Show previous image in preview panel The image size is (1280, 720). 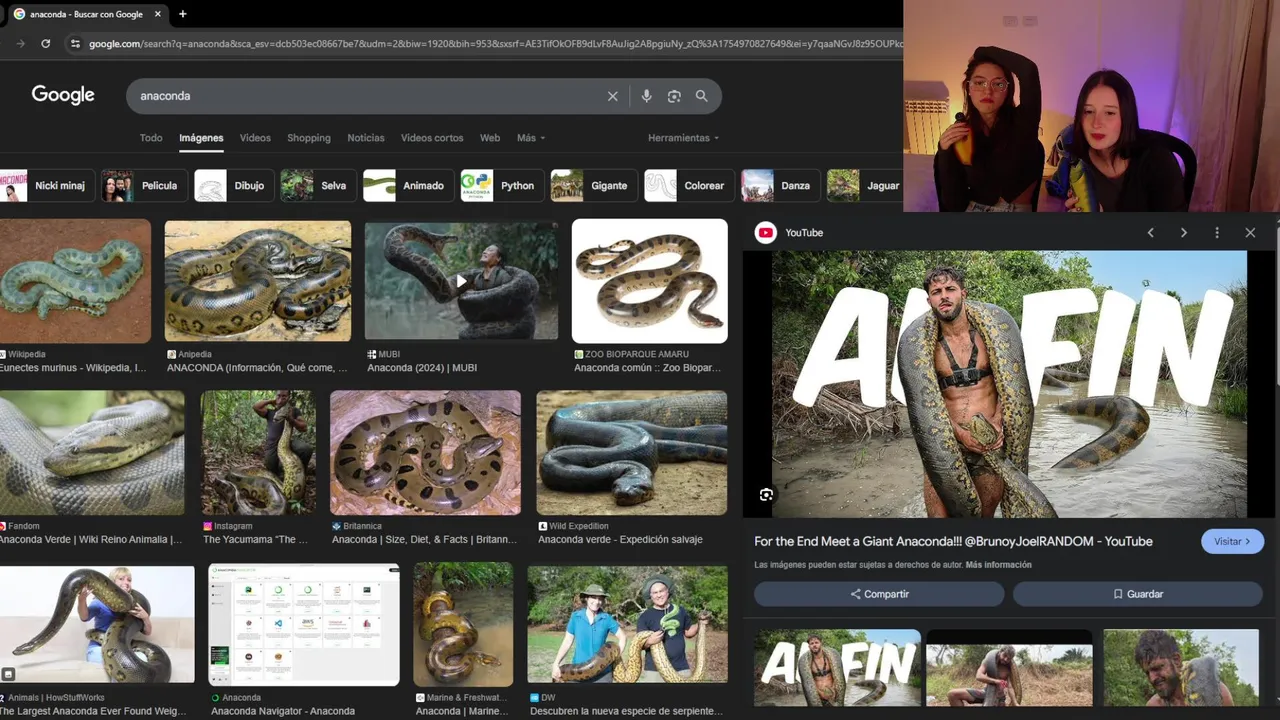(x=1150, y=232)
